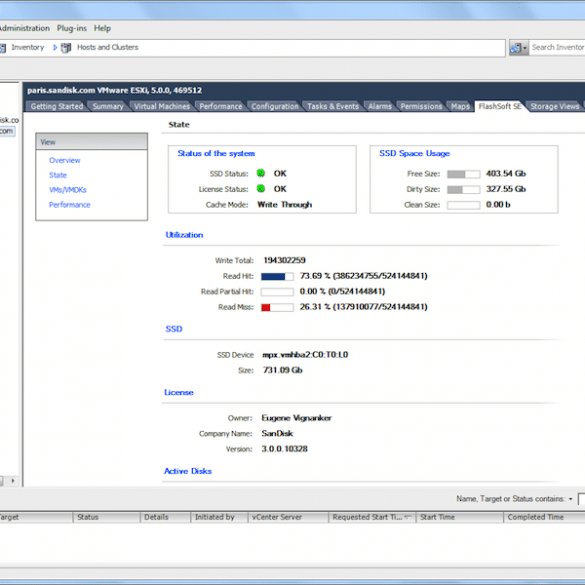Open the VMs/VMDKs link
Viewport: 585px width, 585px height.
click(68, 190)
